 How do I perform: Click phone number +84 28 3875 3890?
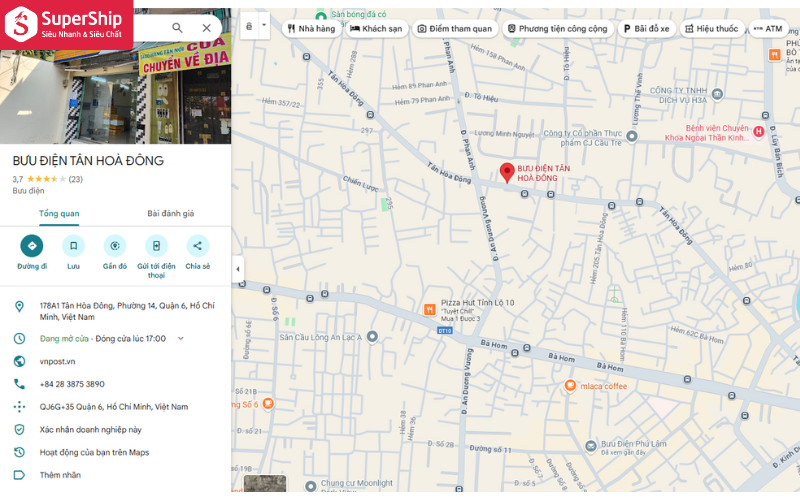72,384
